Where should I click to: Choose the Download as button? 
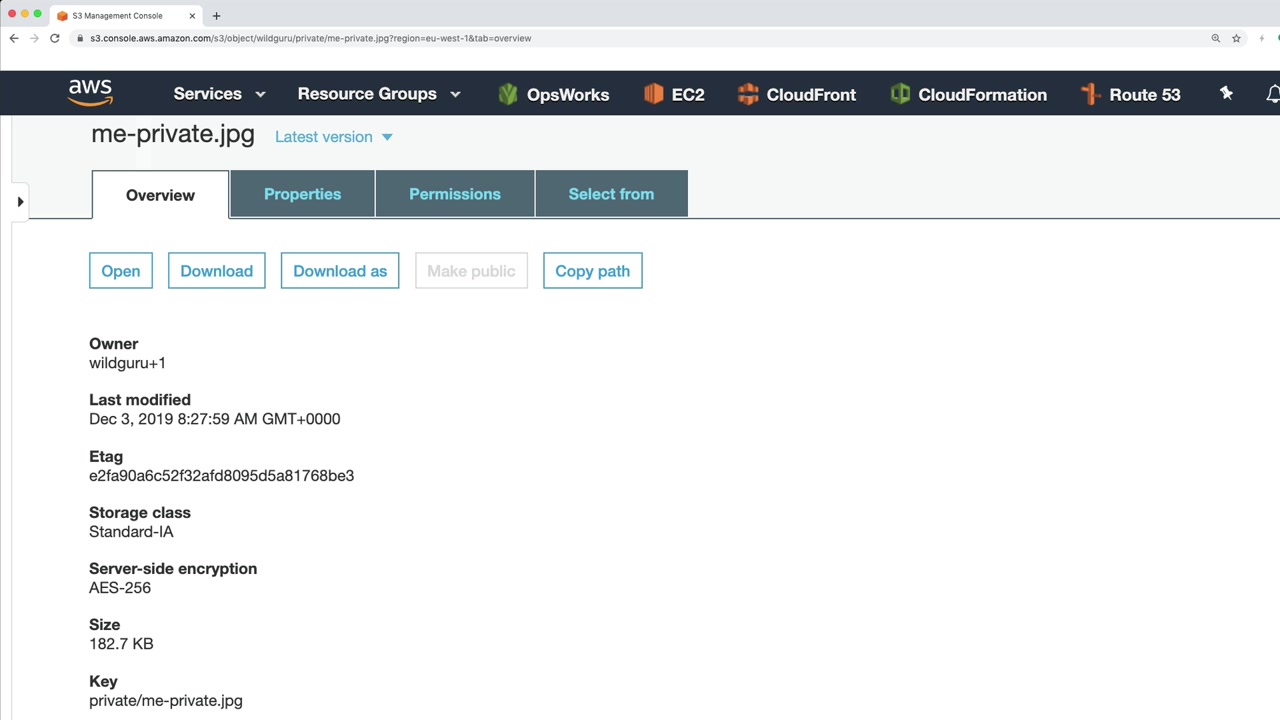coord(340,271)
